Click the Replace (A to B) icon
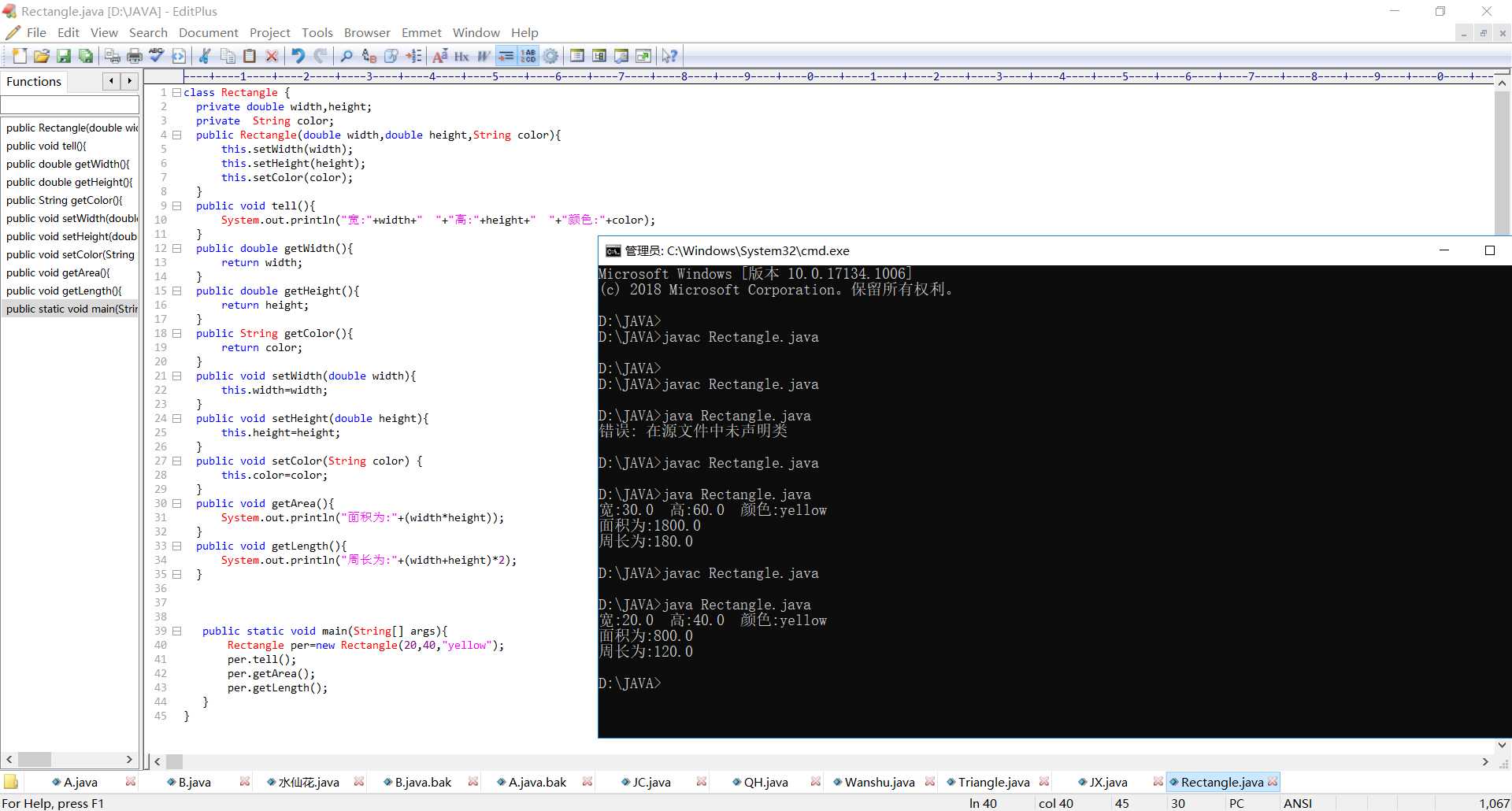Image resolution: width=1512 pixels, height=811 pixels. 369,56
